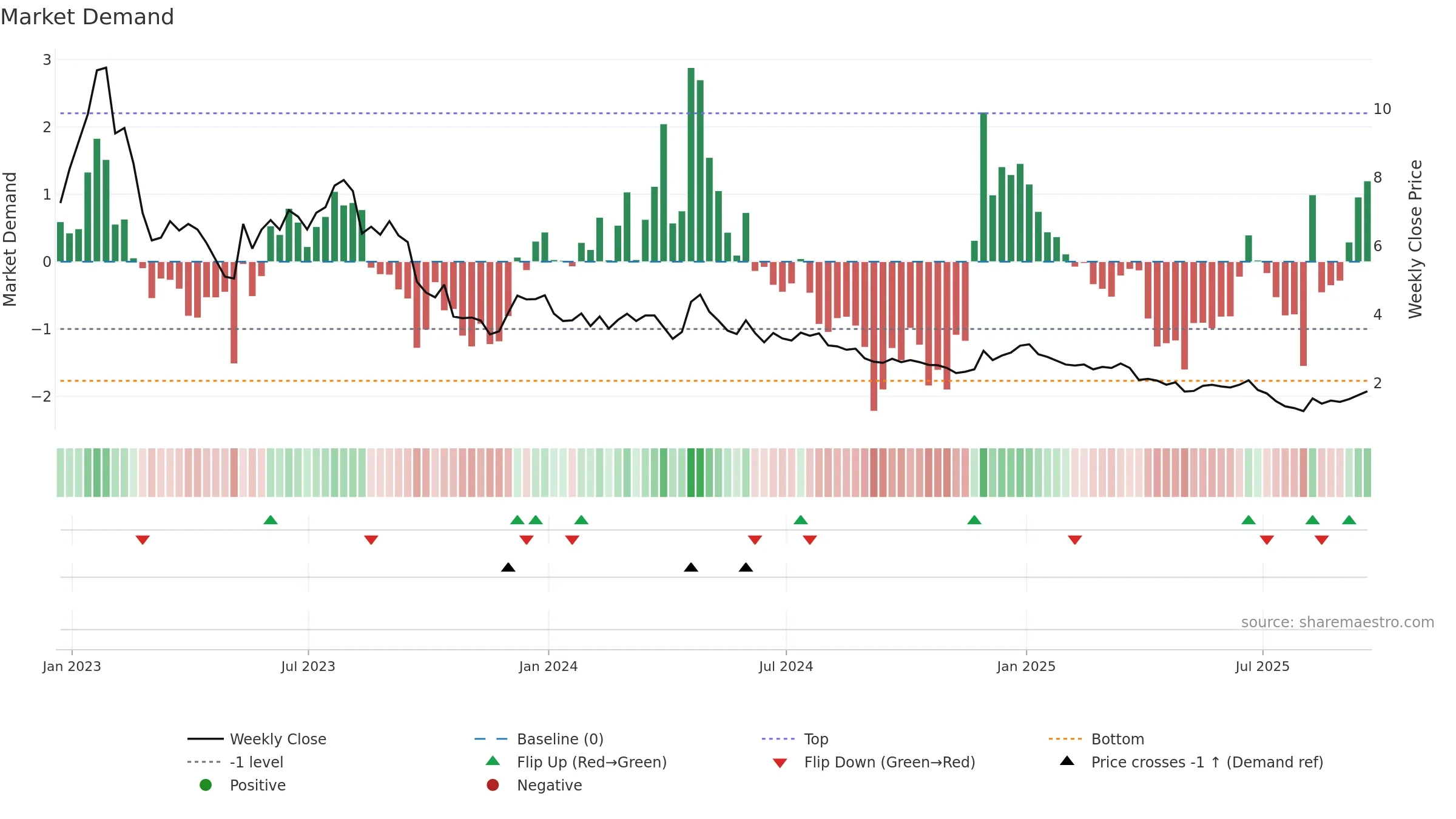1456x819 pixels.
Task: Click the Baseline (0) legend entry
Action: pyautogui.click(x=539, y=739)
